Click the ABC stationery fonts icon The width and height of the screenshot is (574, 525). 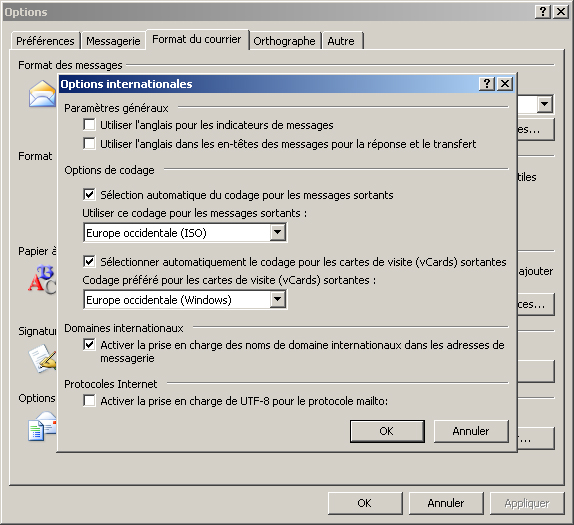42,280
